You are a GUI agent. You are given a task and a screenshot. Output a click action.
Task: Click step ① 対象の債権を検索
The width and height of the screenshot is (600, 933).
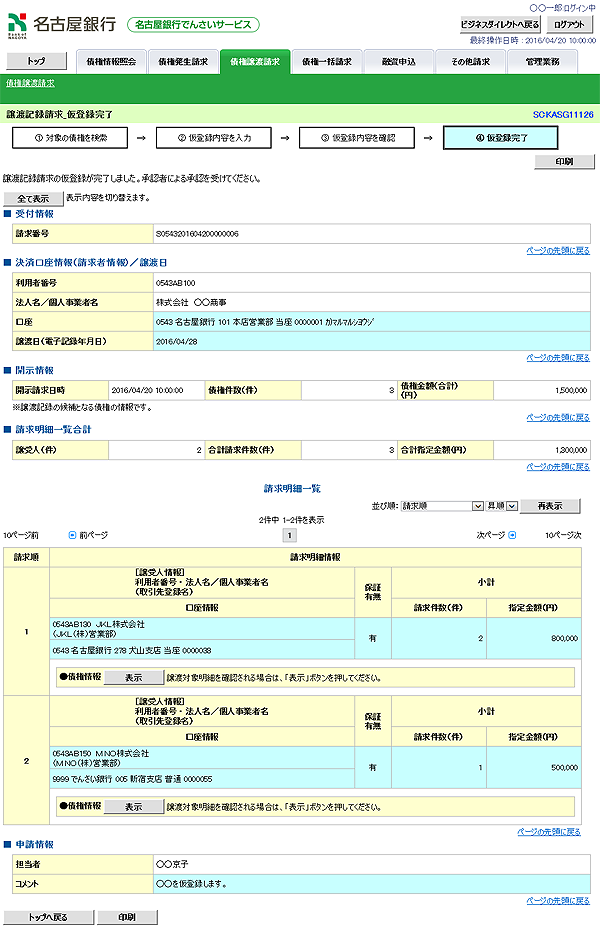70,138
